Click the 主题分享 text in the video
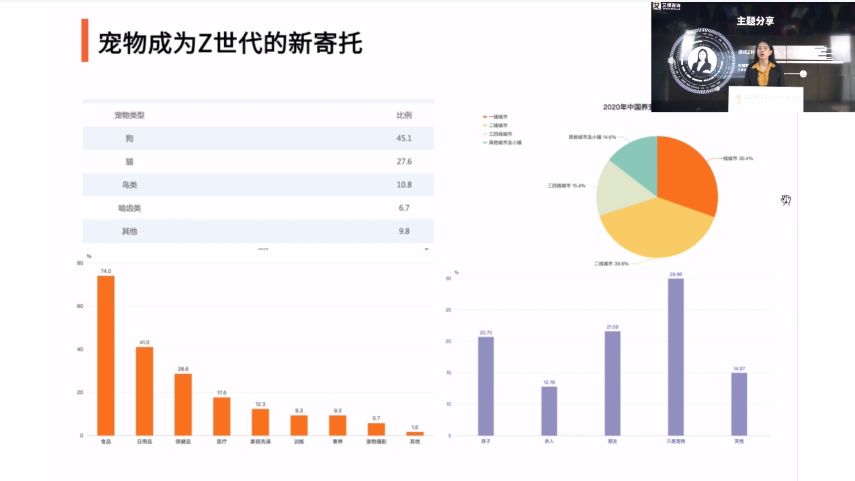Screen dimensions: 855x481 click(x=756, y=21)
